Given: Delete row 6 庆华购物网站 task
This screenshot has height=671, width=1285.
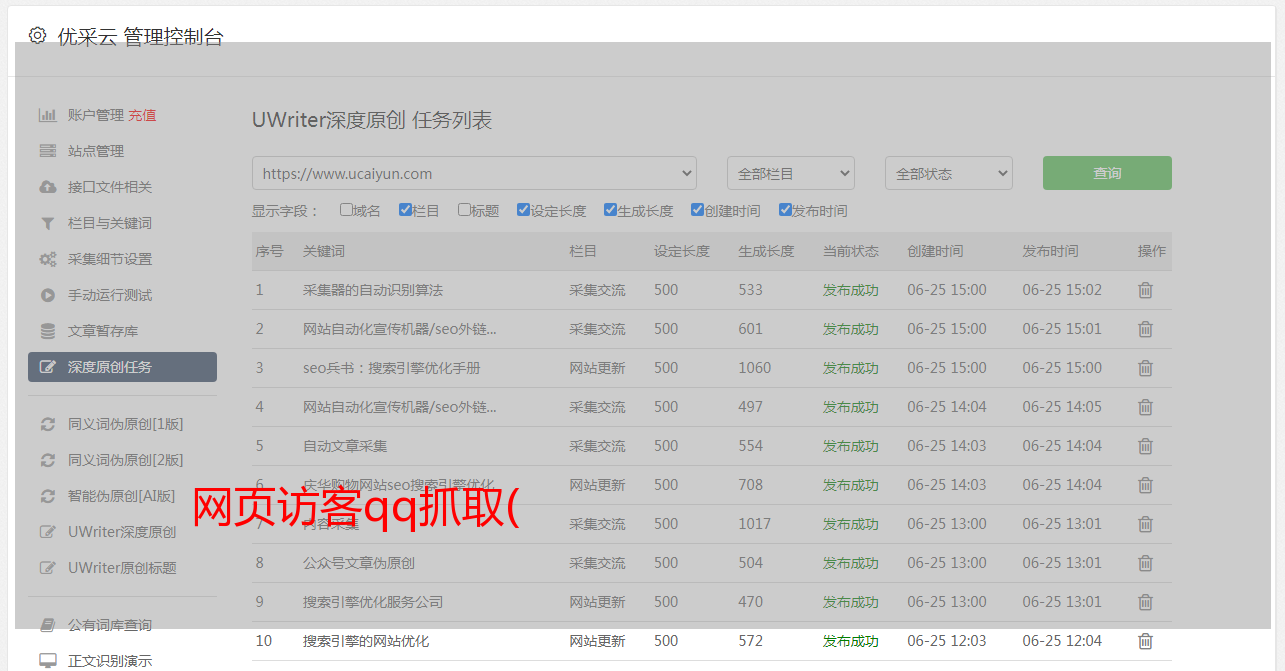Looking at the screenshot, I should click(x=1146, y=485).
